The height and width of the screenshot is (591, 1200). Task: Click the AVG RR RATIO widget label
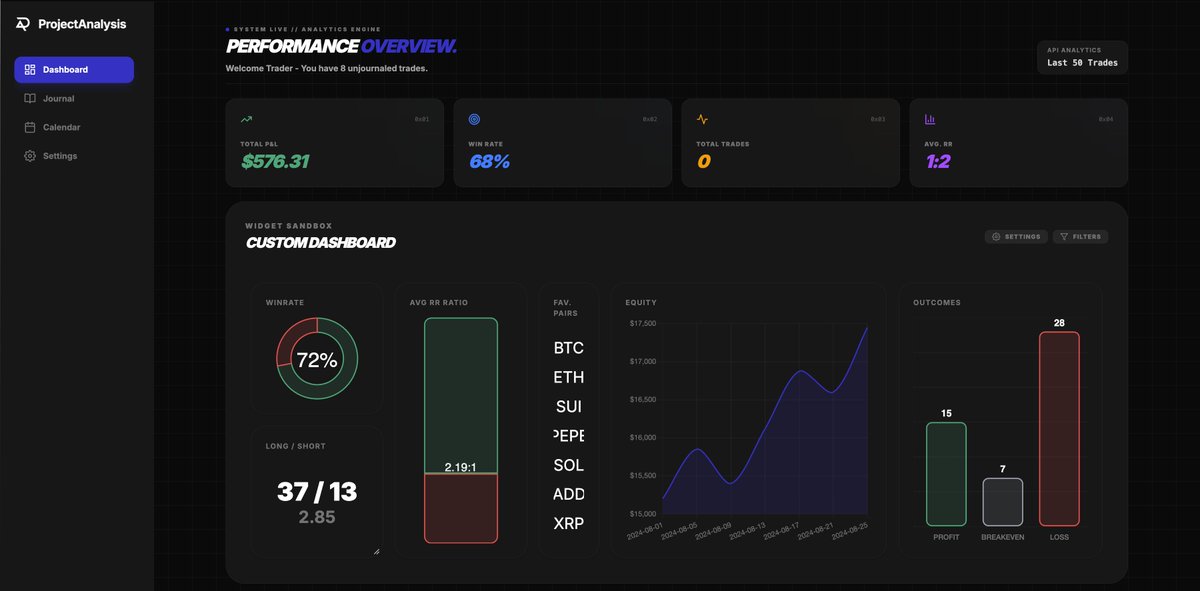tap(438, 302)
